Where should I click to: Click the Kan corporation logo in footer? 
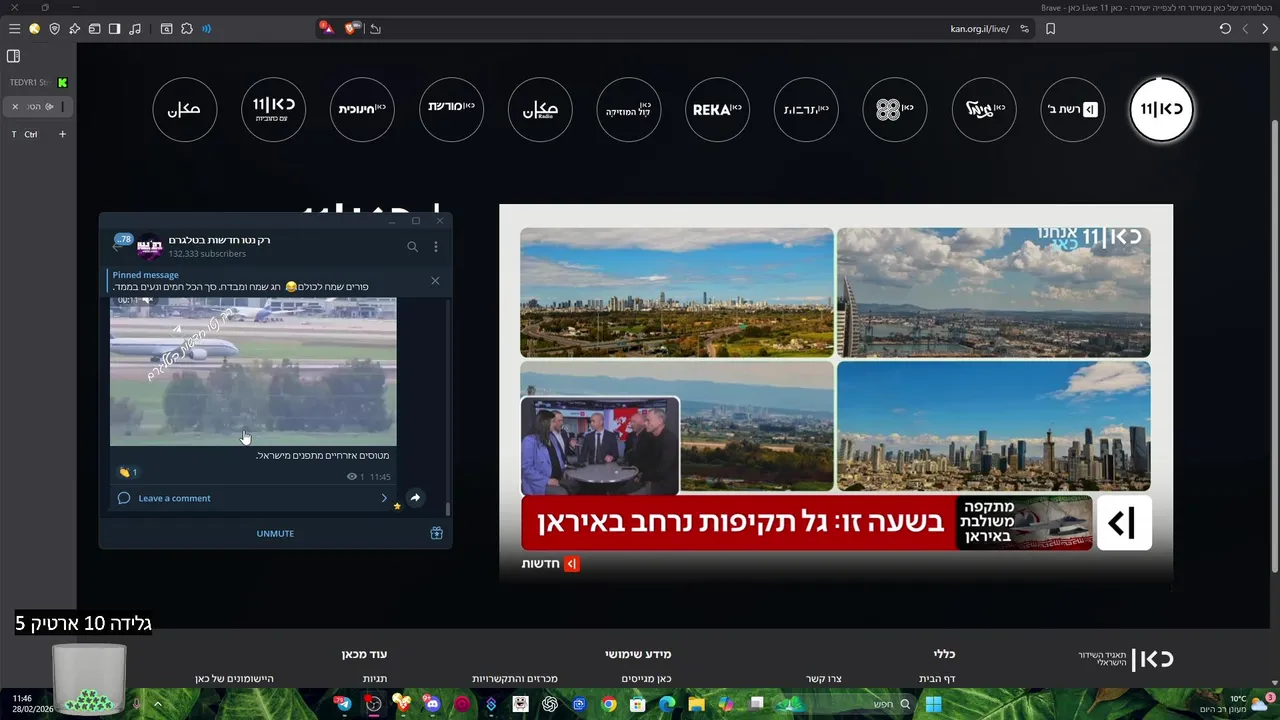[1126, 659]
